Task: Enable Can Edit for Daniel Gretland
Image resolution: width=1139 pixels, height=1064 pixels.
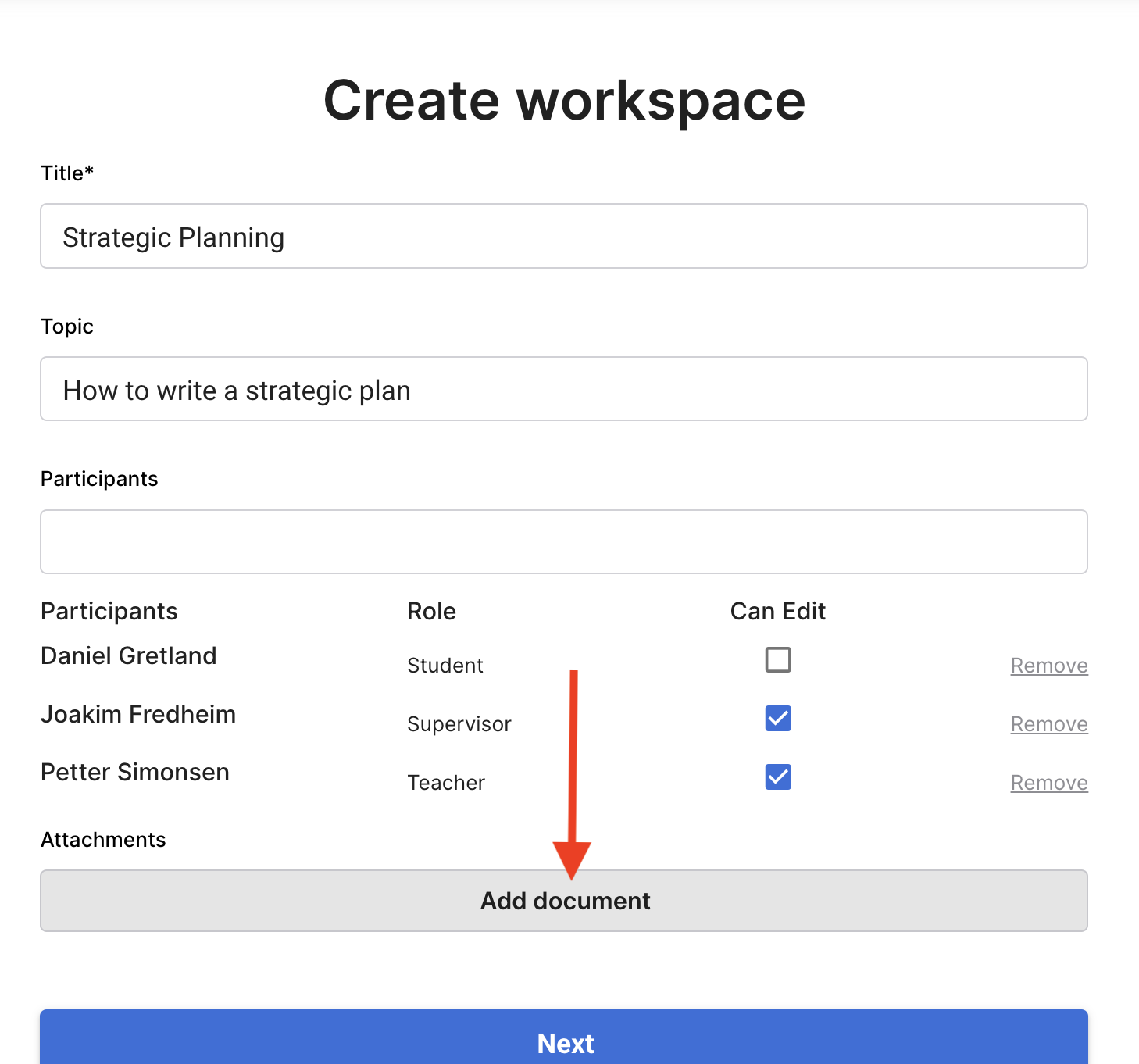Action: (x=777, y=660)
